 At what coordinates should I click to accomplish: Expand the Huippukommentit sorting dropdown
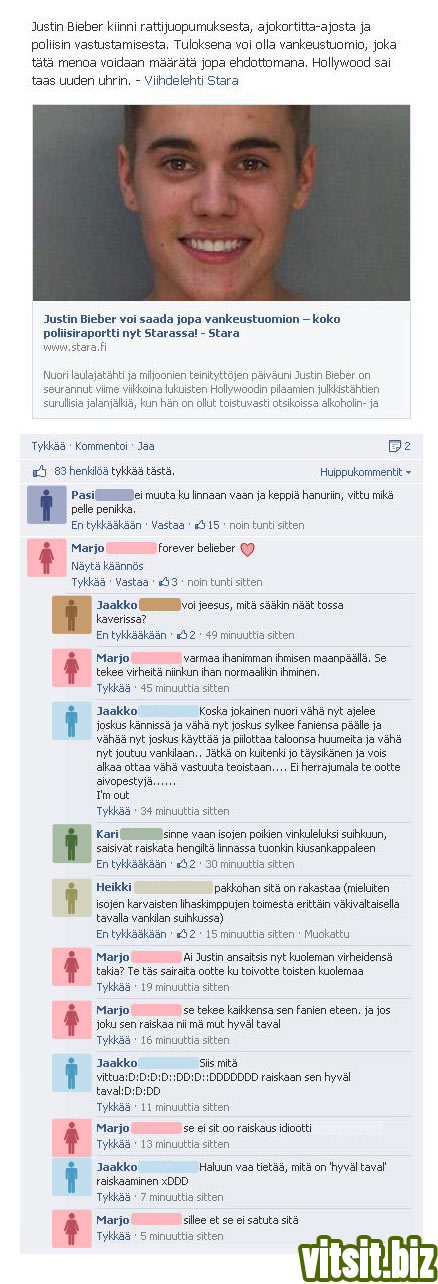tap(365, 471)
